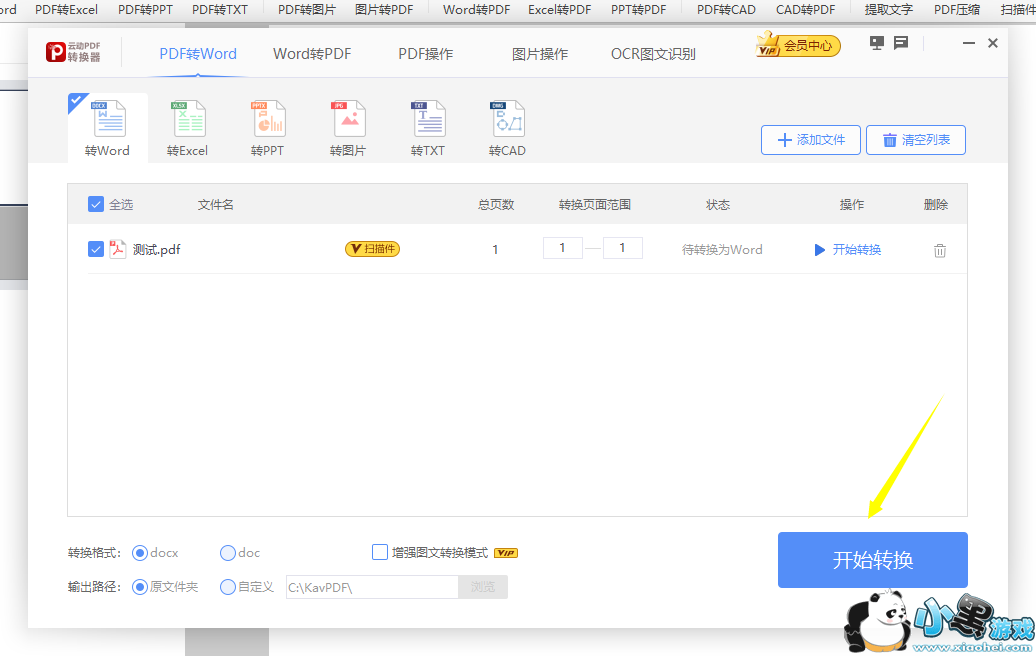Choose the 转PPT format icon
Image resolution: width=1036 pixels, height=656 pixels.
click(268, 120)
